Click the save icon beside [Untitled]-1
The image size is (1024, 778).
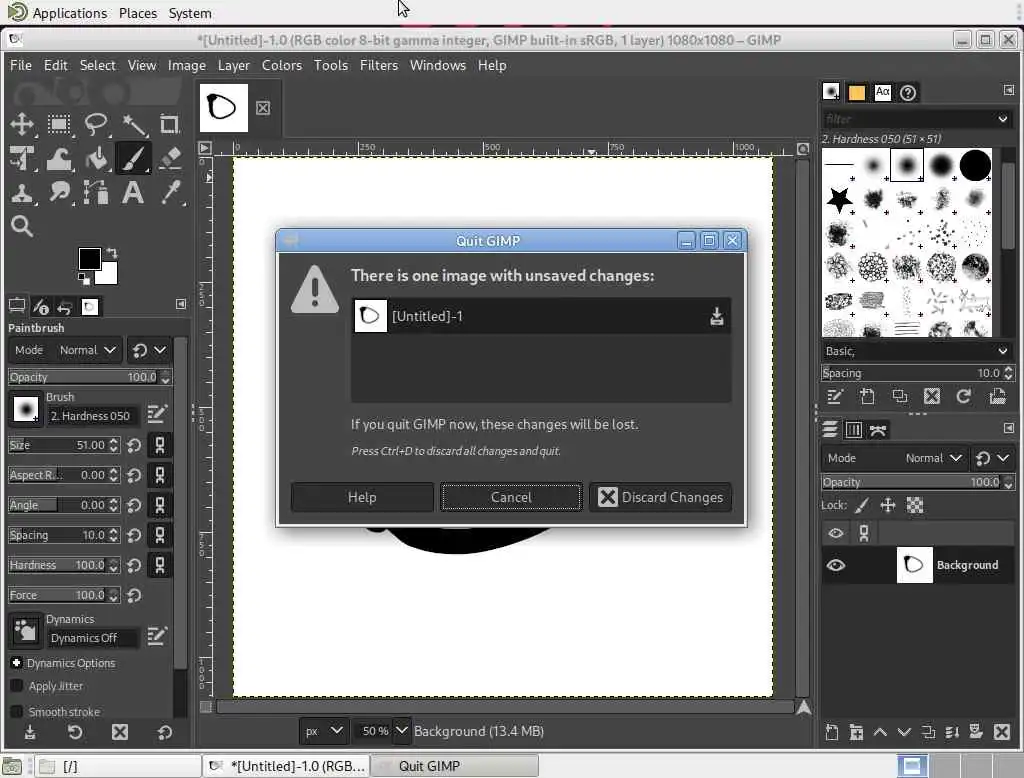716,316
